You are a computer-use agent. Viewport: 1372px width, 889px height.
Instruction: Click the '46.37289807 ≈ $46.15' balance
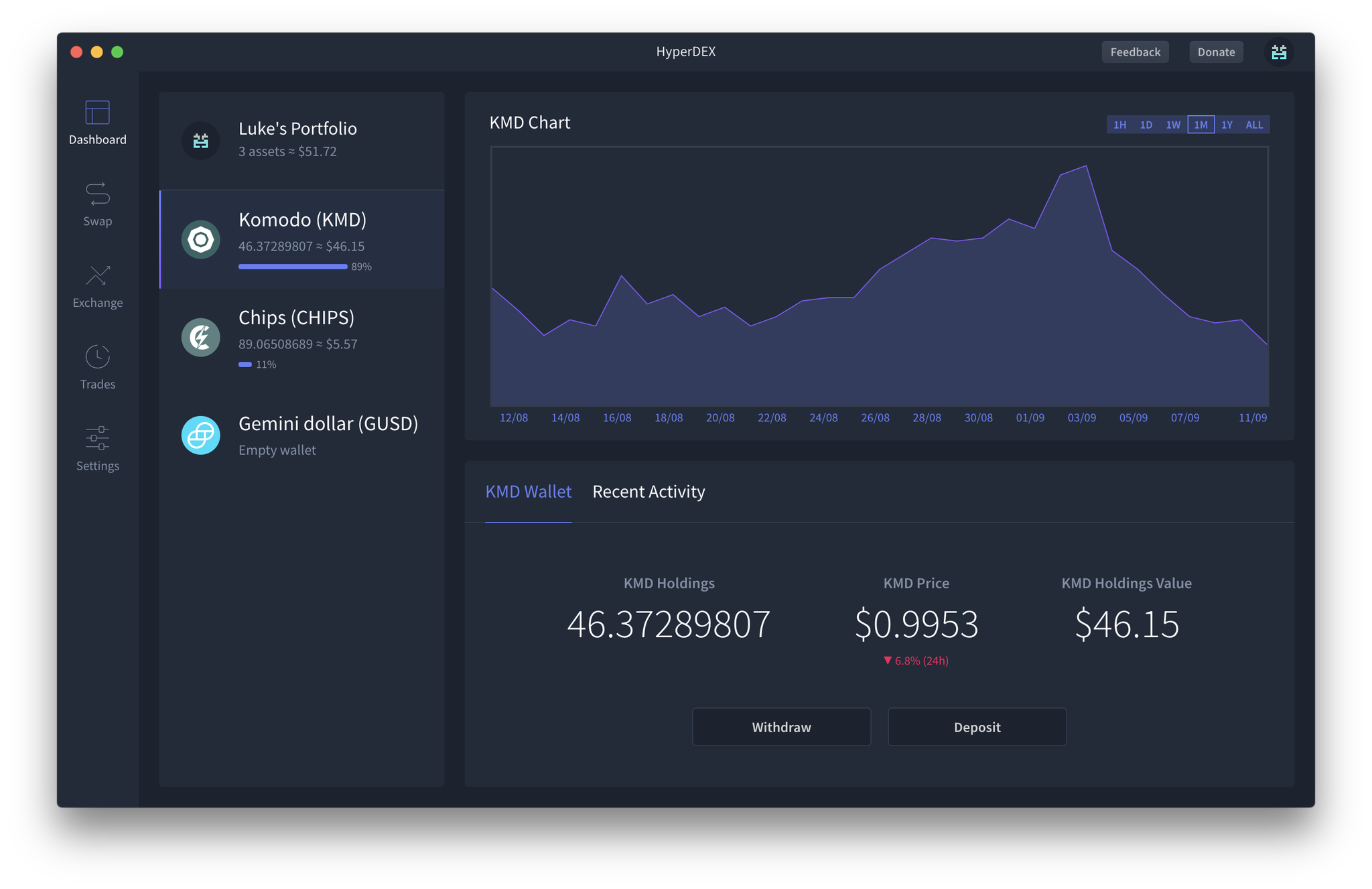point(301,247)
